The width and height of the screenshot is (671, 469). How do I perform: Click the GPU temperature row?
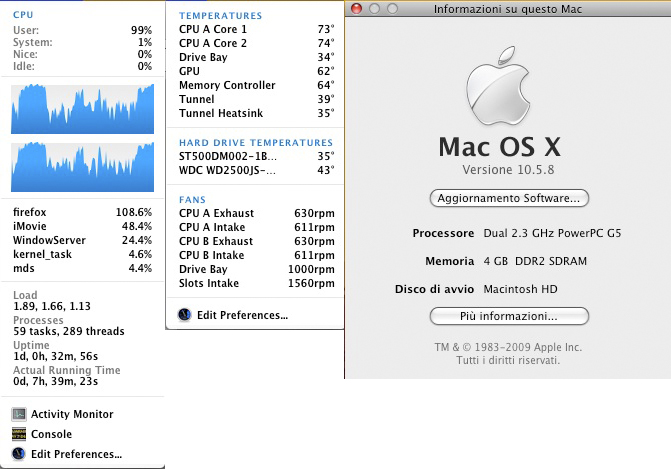pyautogui.click(x=255, y=71)
